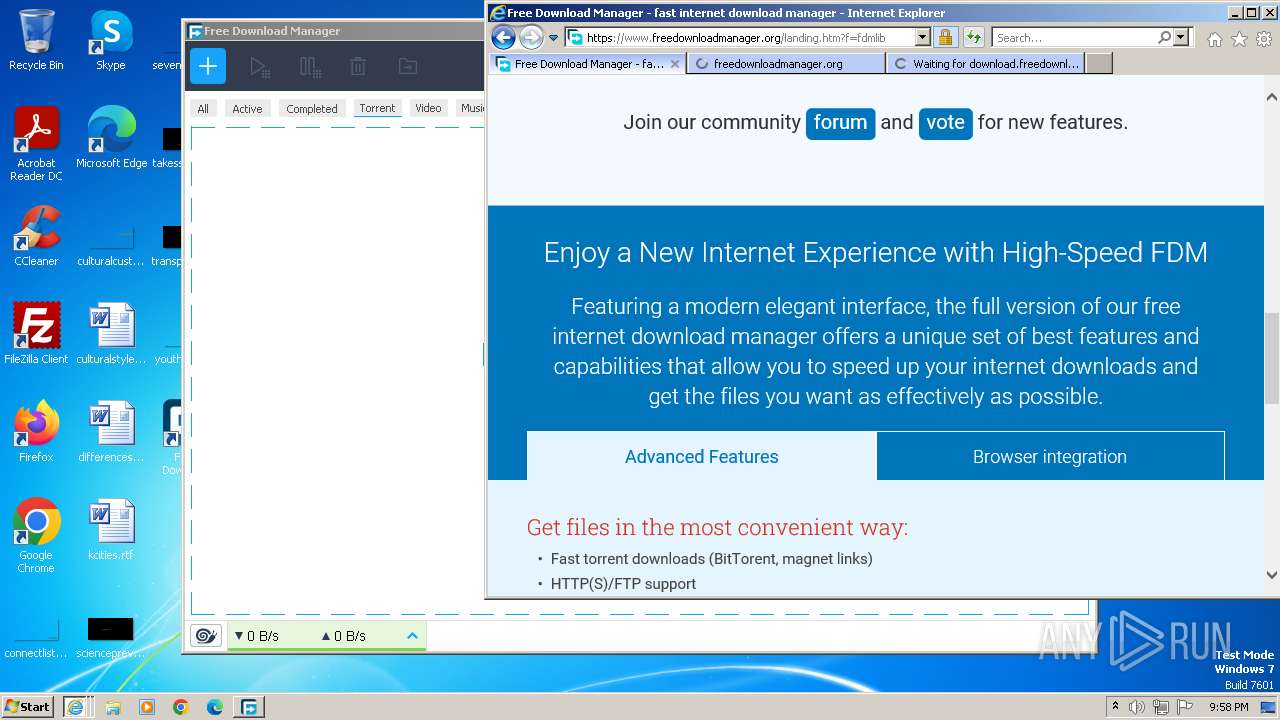Image resolution: width=1280 pixels, height=720 pixels.
Task: Click the magnifier search icon in IE
Action: pos(1164,38)
